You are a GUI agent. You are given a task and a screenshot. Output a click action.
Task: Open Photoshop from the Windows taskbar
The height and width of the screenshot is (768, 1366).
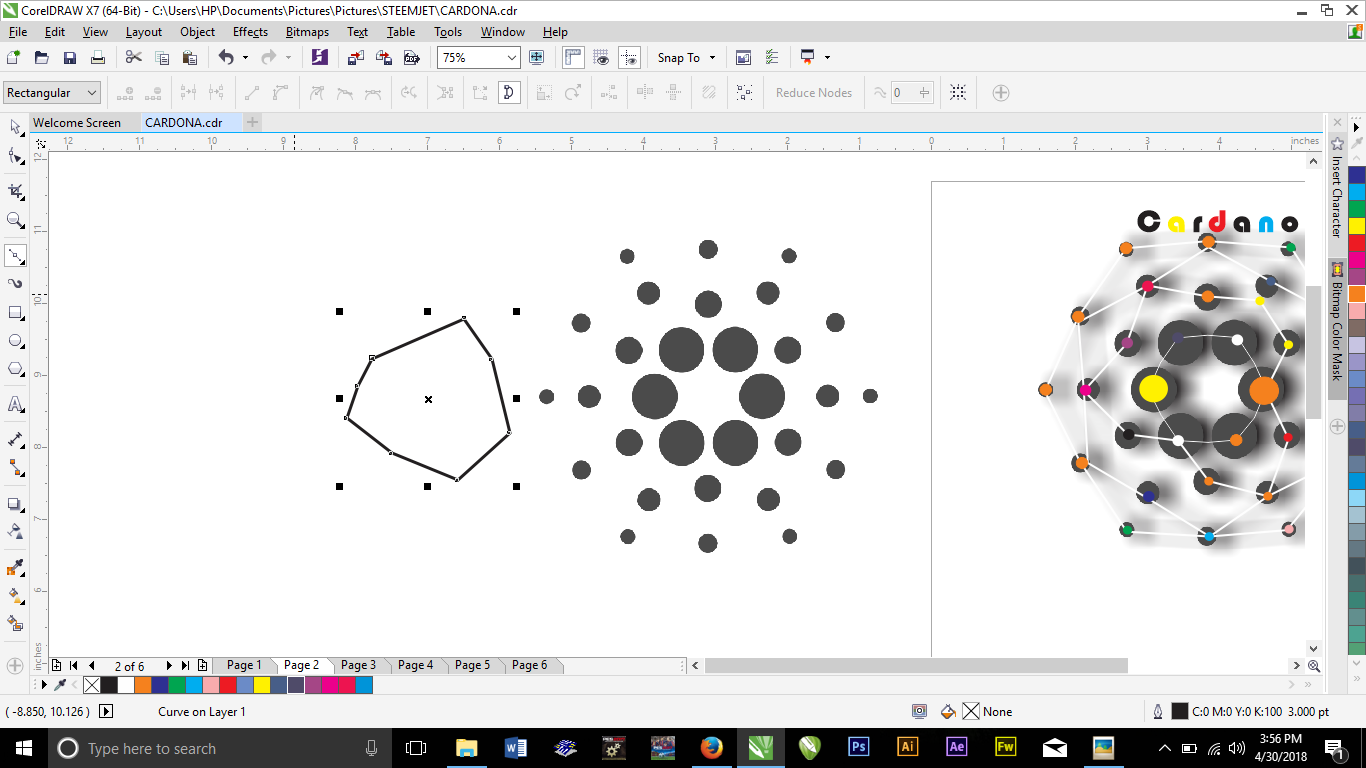pos(858,747)
